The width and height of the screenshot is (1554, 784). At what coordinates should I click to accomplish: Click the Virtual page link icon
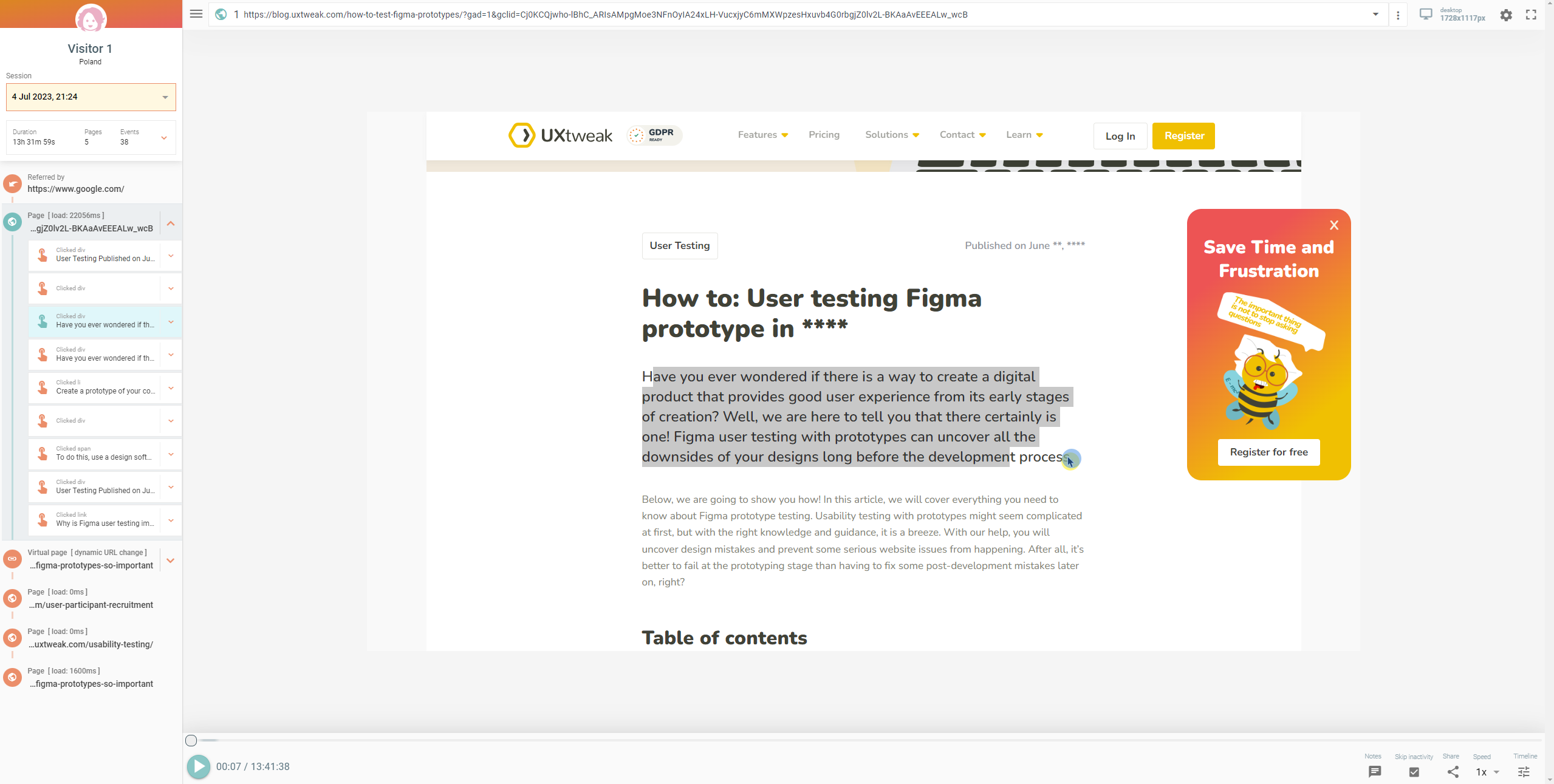(x=12, y=559)
